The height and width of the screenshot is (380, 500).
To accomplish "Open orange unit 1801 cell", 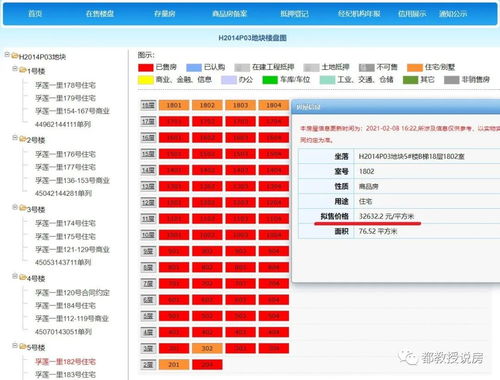I will click(174, 105).
